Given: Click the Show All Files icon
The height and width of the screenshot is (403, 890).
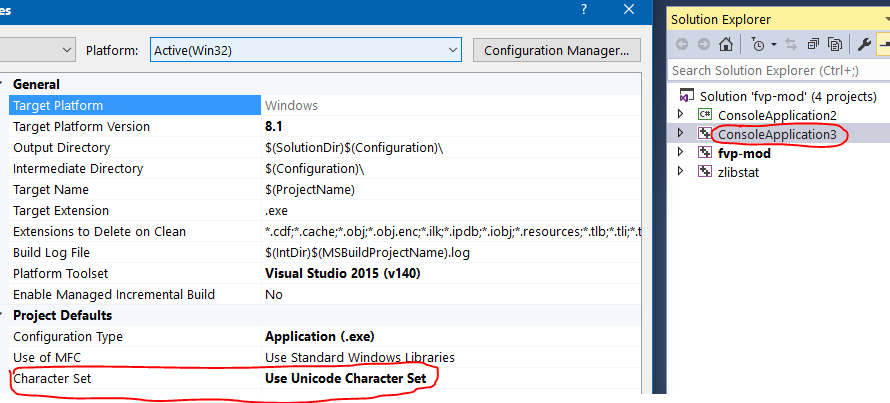Looking at the screenshot, I should [x=835, y=44].
